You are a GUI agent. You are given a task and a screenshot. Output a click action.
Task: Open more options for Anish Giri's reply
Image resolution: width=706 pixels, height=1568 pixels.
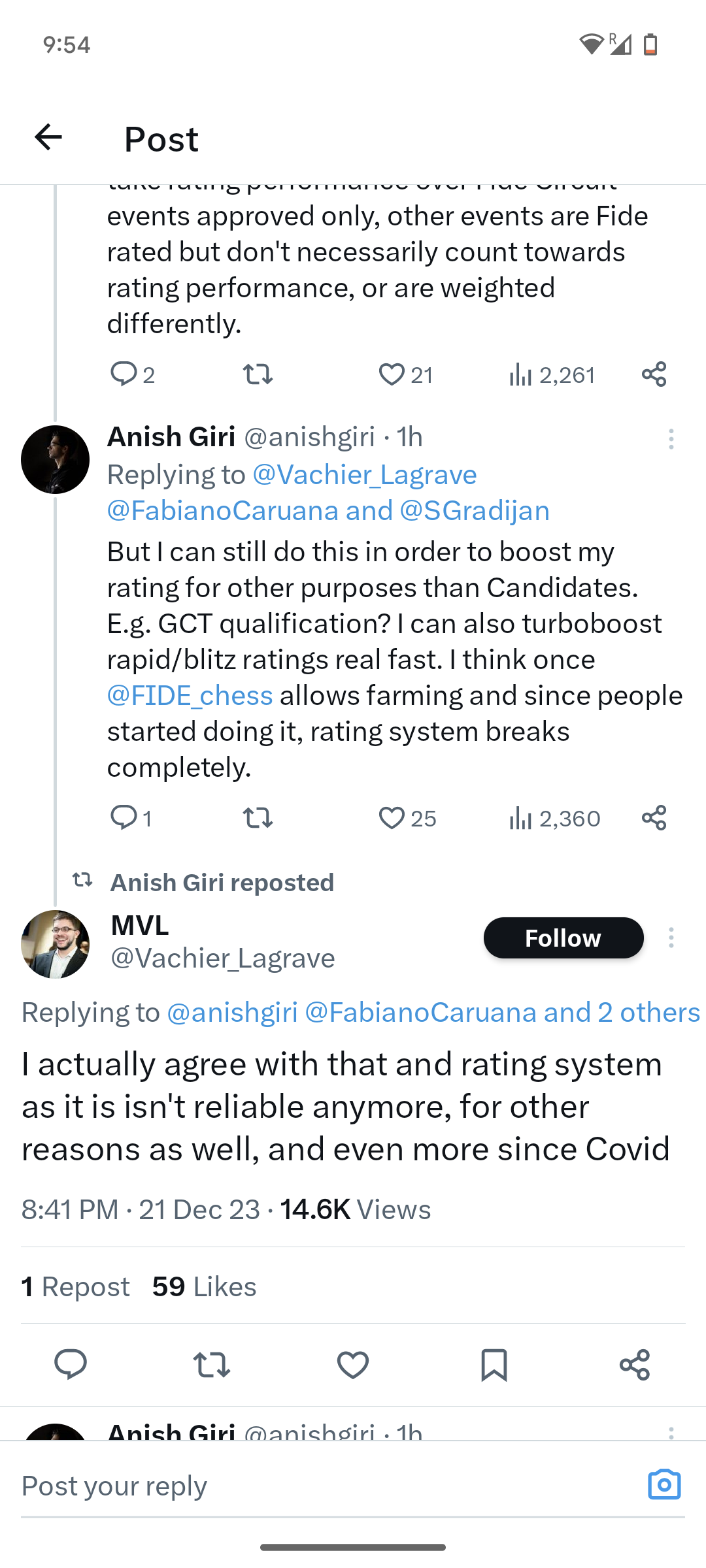point(671,439)
